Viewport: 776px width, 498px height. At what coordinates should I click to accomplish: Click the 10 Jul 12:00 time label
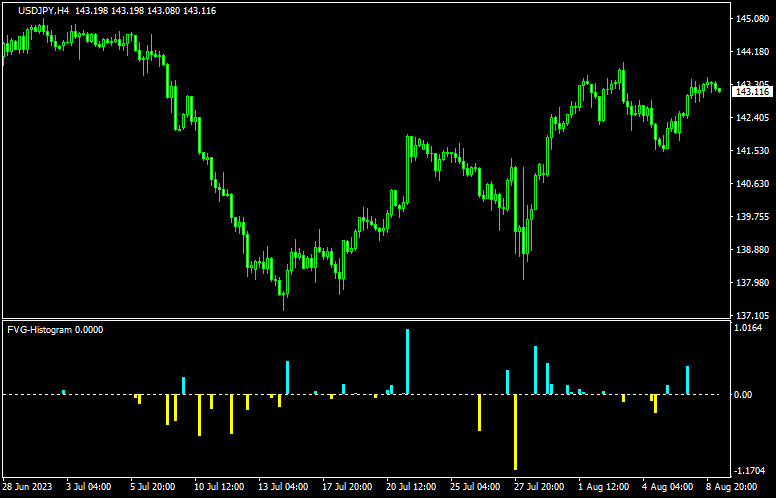tap(219, 487)
